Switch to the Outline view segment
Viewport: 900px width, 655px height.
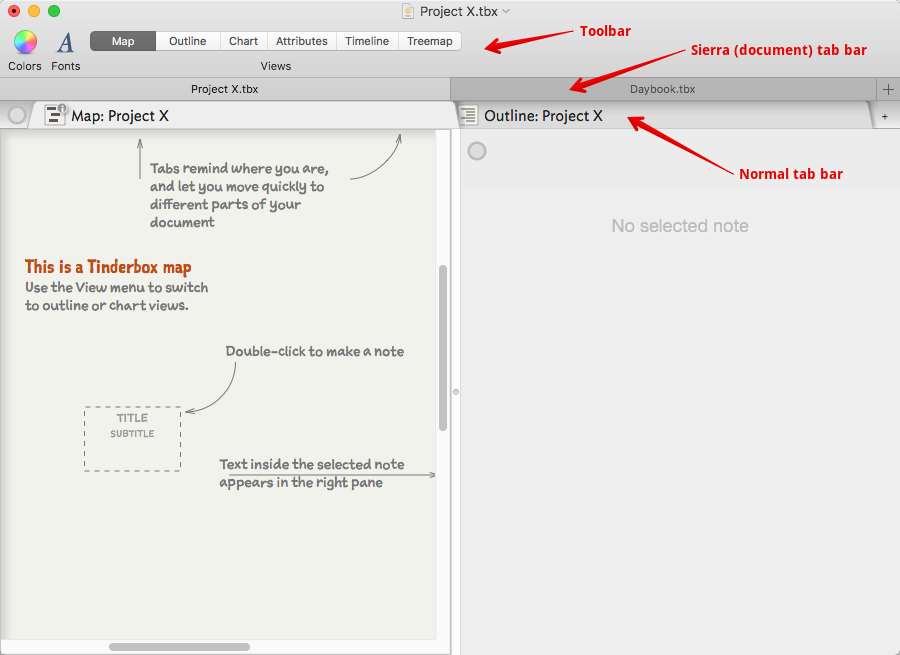click(187, 41)
